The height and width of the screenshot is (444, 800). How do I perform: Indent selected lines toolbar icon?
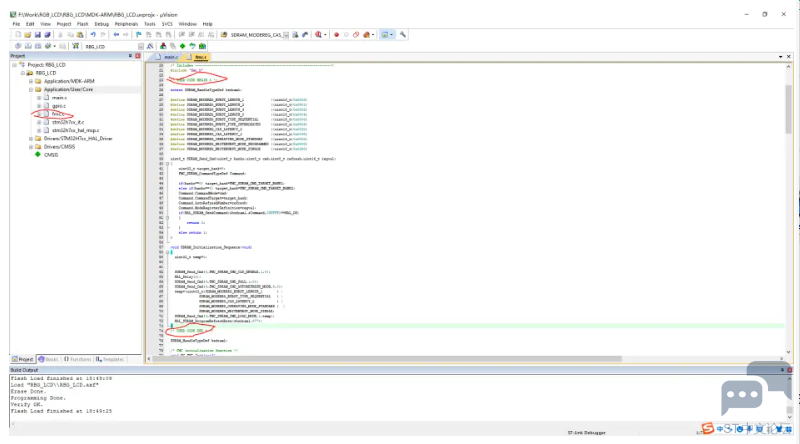coord(182,35)
